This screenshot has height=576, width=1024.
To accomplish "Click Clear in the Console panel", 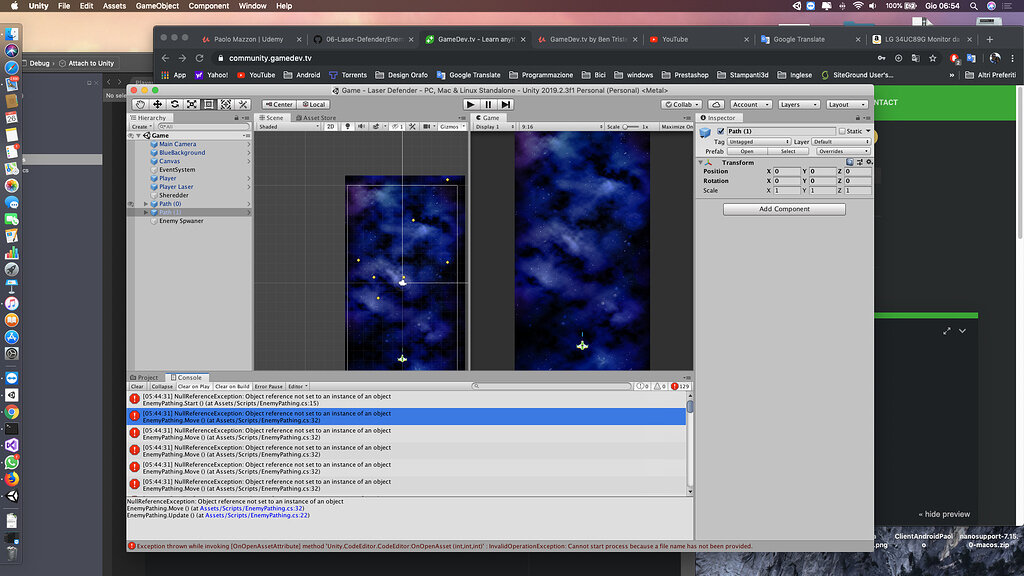I will click(137, 386).
